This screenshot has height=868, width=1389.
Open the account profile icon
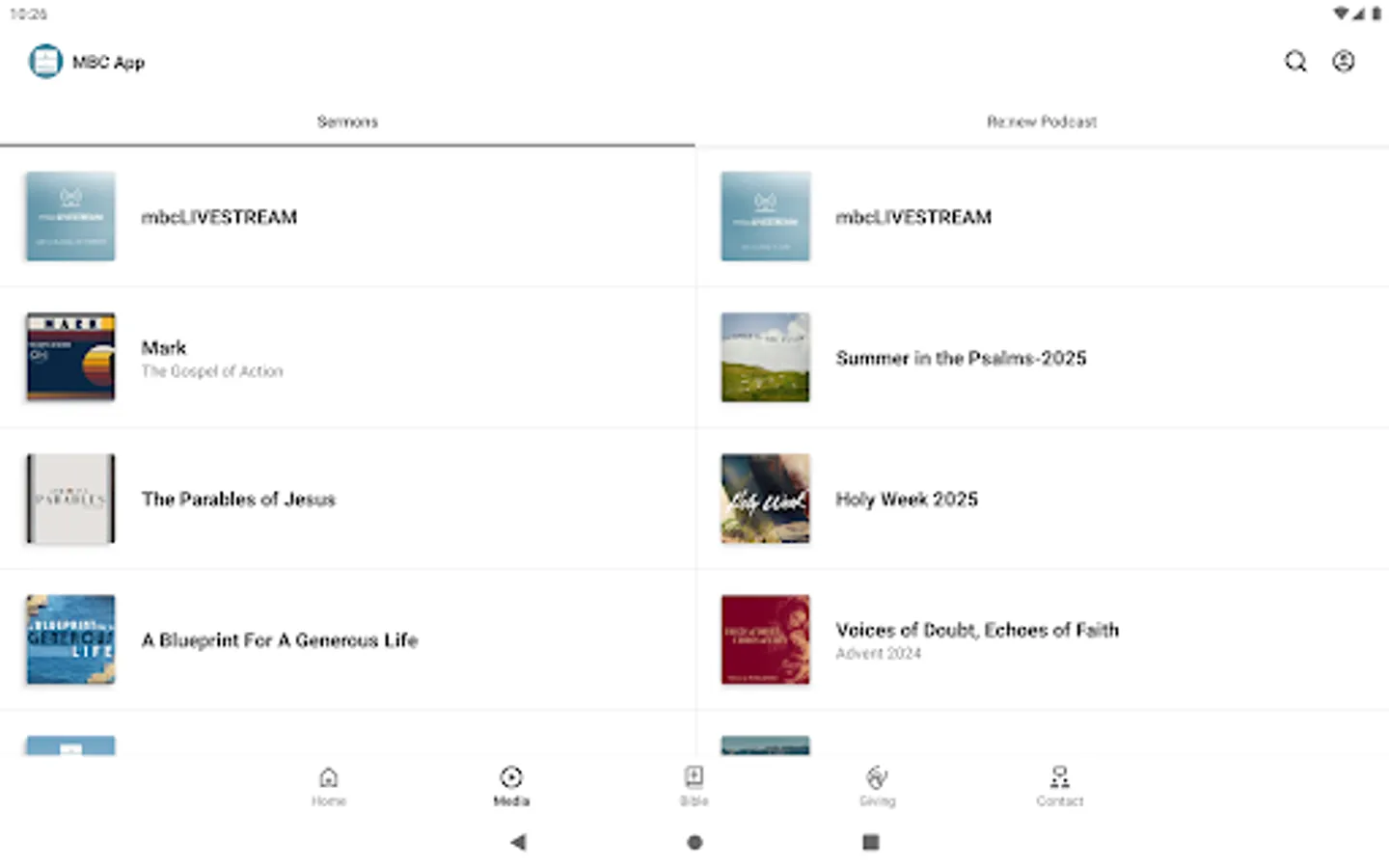click(1344, 61)
